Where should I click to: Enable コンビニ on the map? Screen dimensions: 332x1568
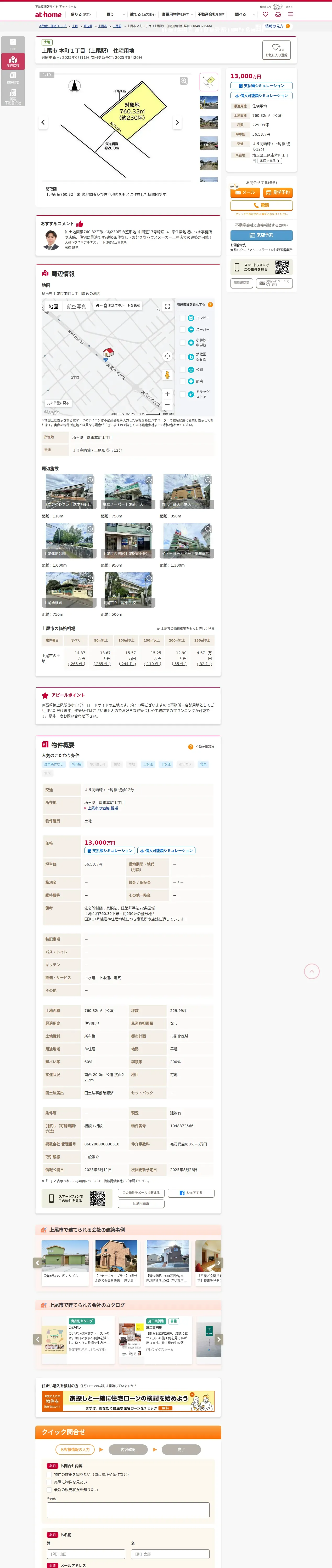click(183, 318)
